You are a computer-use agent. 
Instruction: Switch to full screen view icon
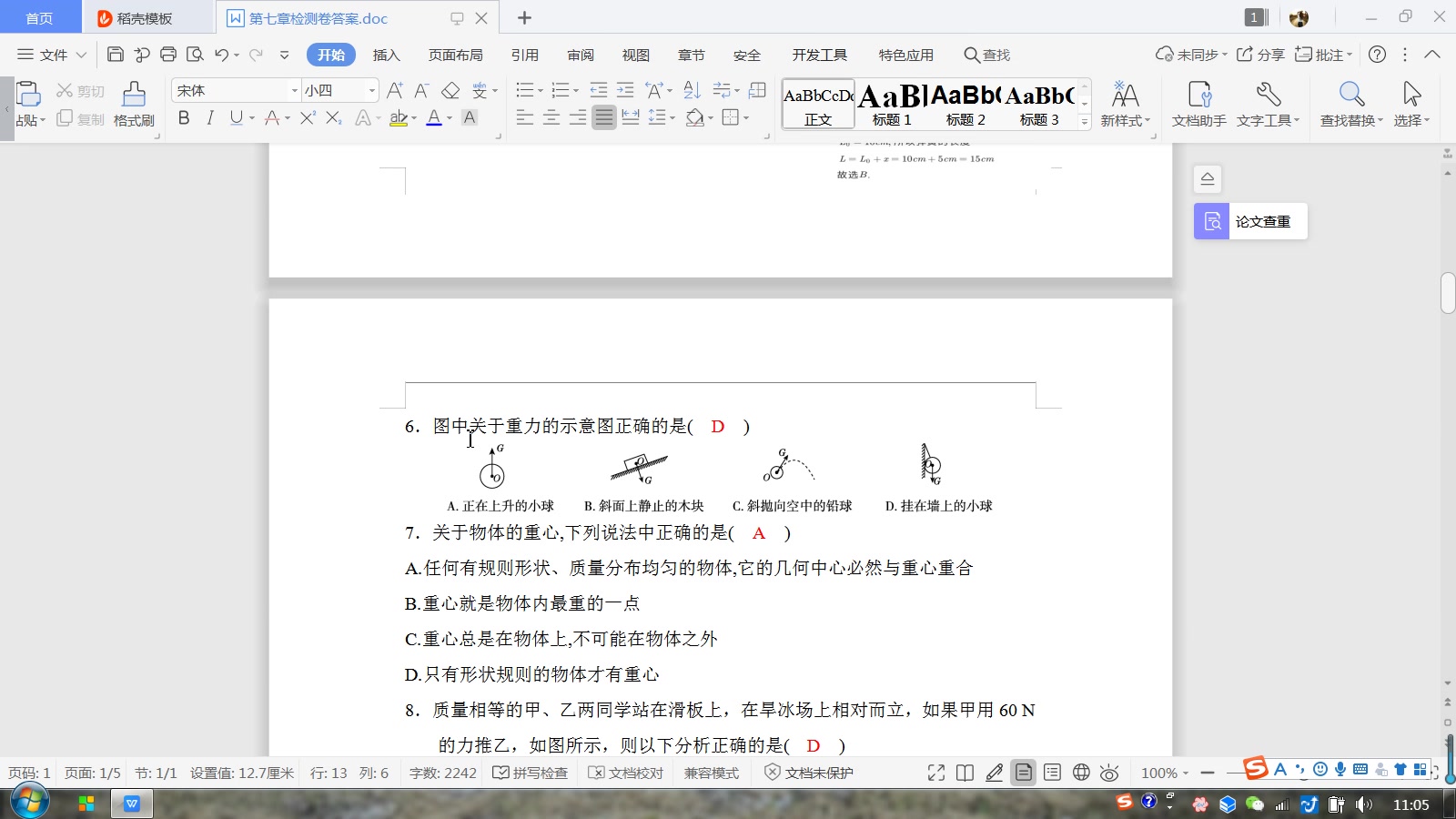point(936,773)
